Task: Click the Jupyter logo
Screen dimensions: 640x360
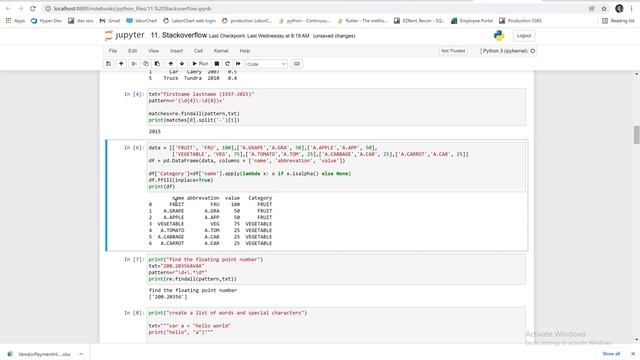Action: coord(124,36)
